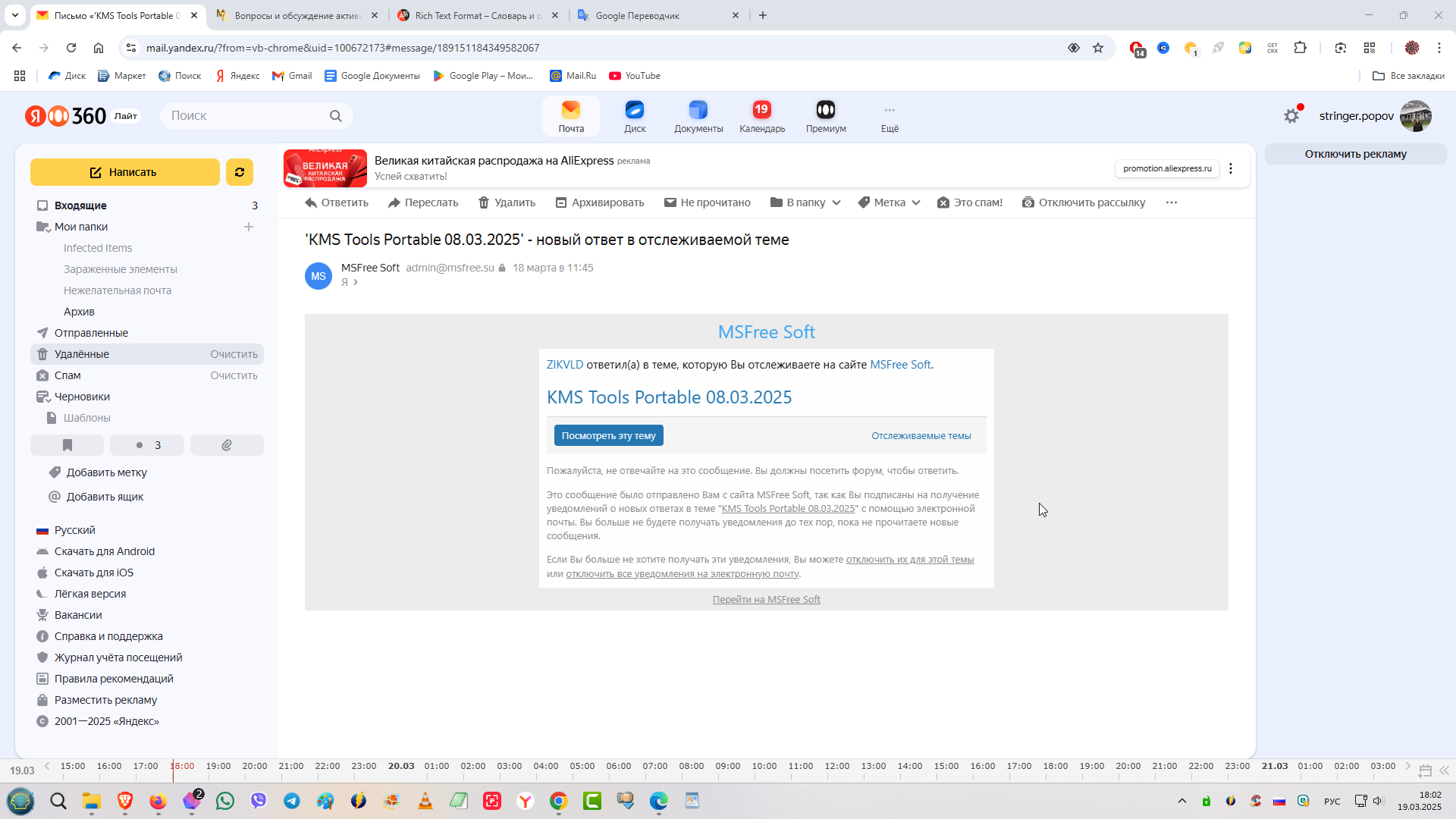Refresh mail with the sync icon button
1456x819 pixels.
(240, 172)
